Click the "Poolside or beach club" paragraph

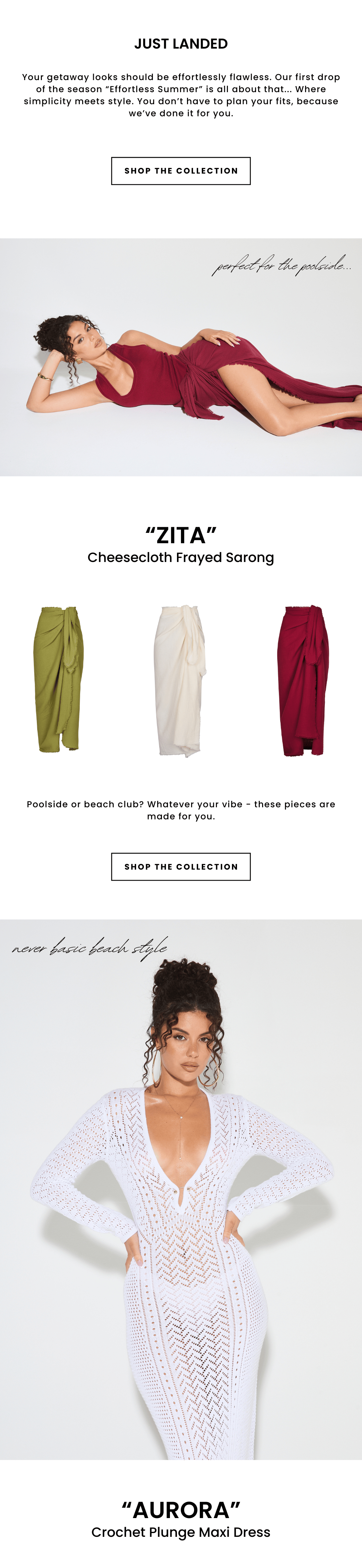(181, 810)
